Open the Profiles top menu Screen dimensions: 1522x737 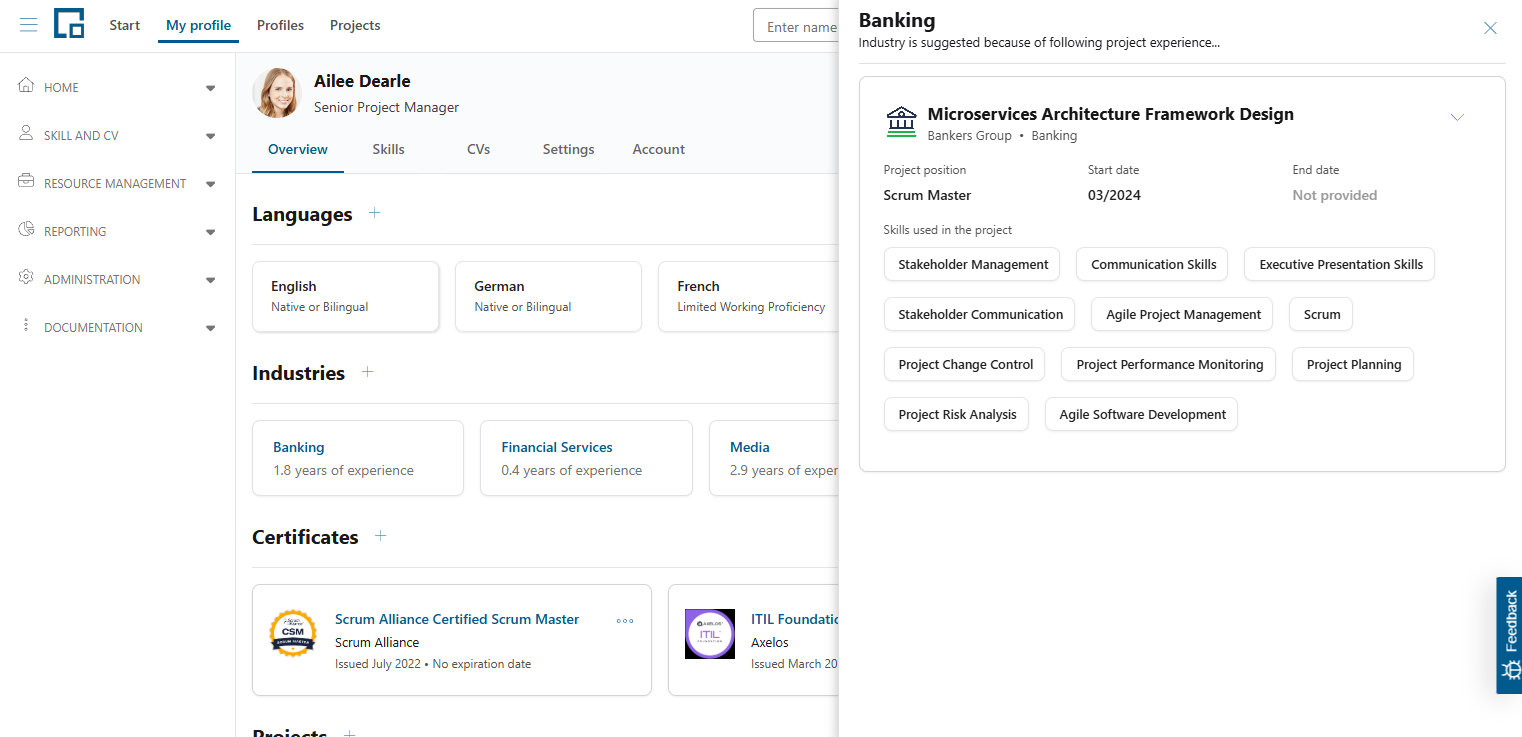(280, 25)
